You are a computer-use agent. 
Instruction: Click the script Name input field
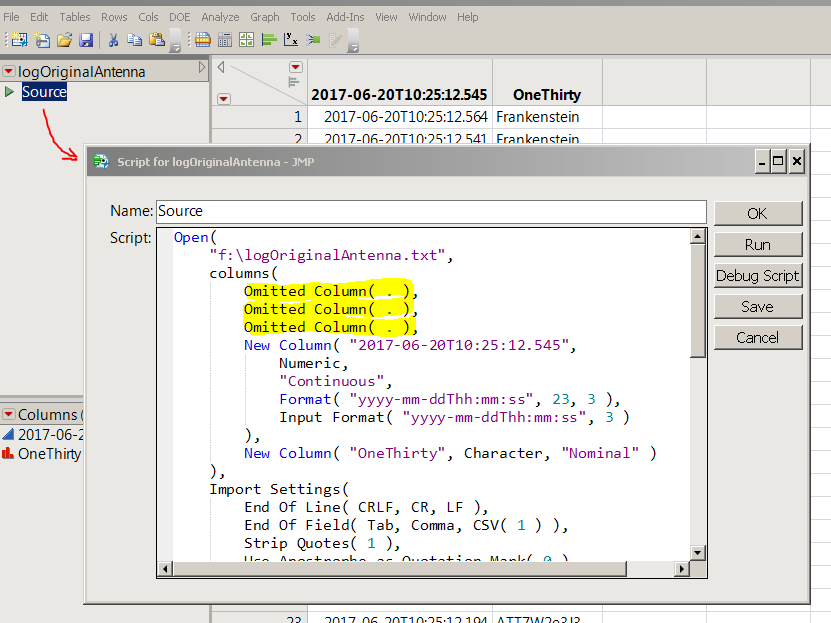(430, 211)
